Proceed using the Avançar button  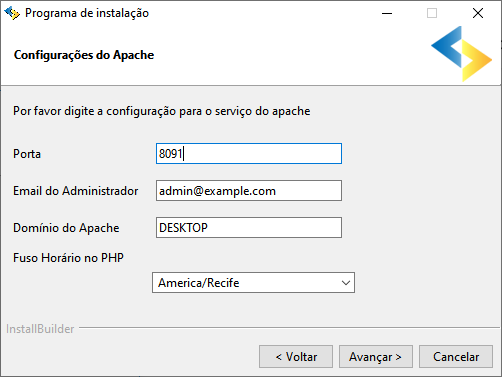click(x=376, y=357)
